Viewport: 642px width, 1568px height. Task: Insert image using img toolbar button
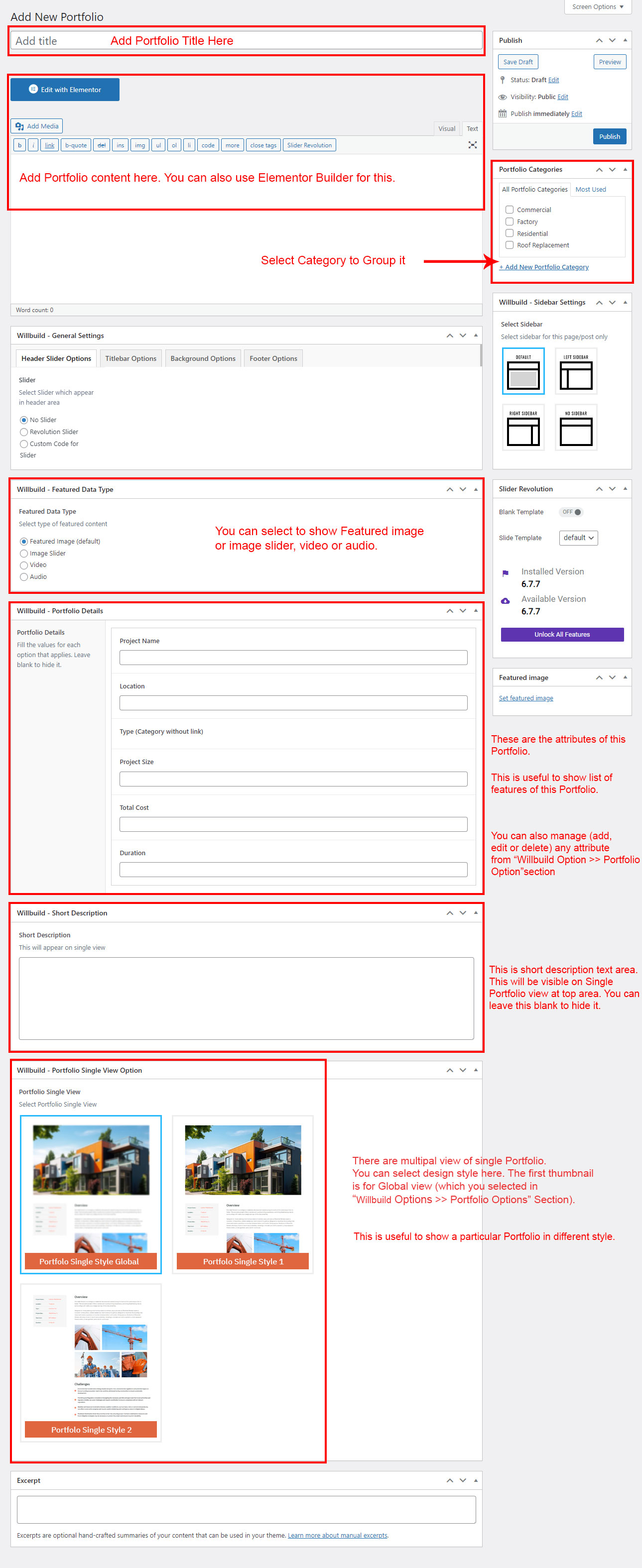point(139,145)
